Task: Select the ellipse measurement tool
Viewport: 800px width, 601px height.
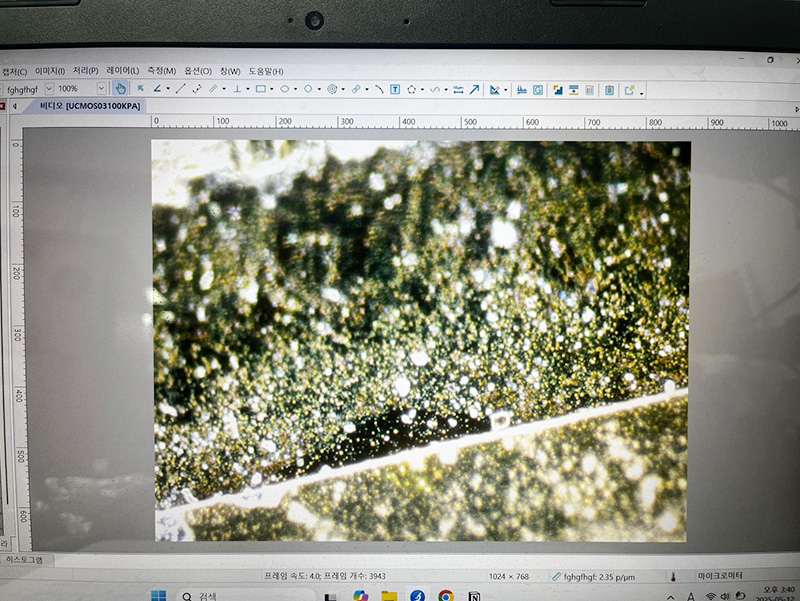Action: pyautogui.click(x=285, y=89)
